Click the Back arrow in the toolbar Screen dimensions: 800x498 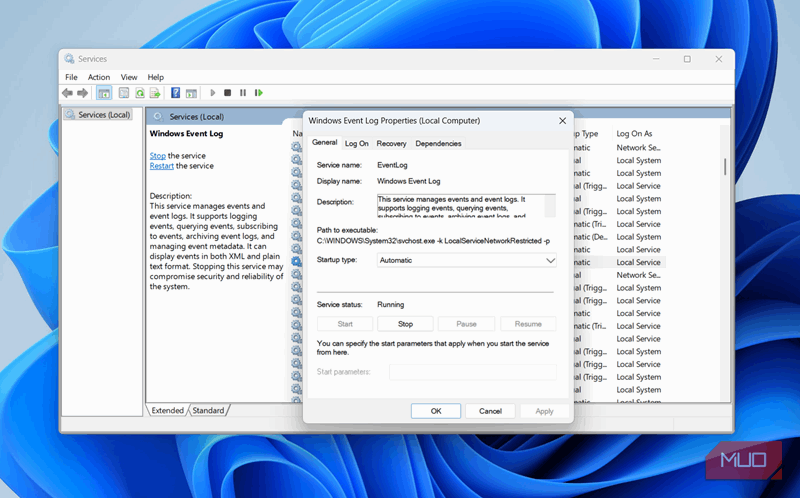pyautogui.click(x=67, y=93)
